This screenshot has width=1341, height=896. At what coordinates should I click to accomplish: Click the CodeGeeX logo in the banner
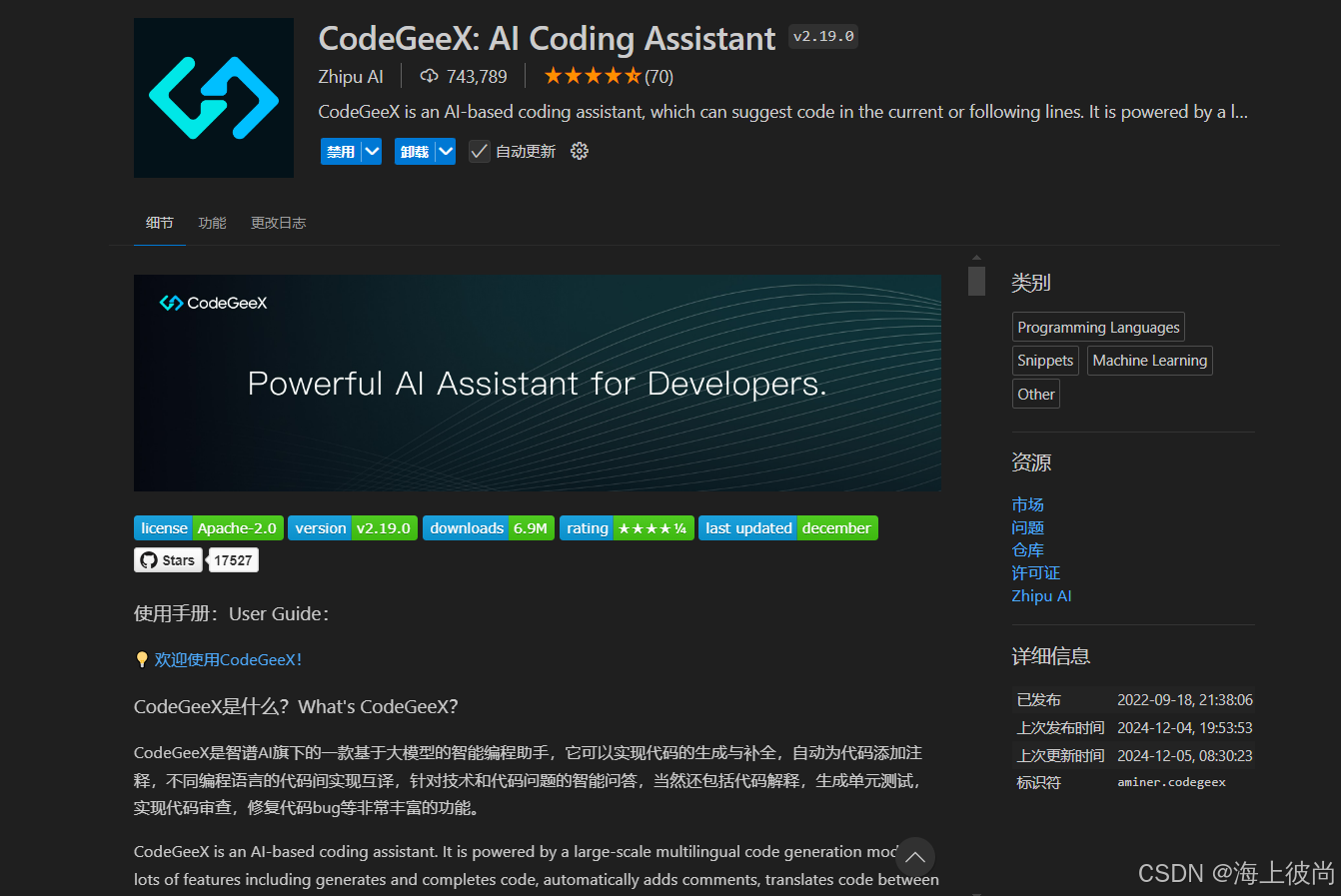point(214,303)
